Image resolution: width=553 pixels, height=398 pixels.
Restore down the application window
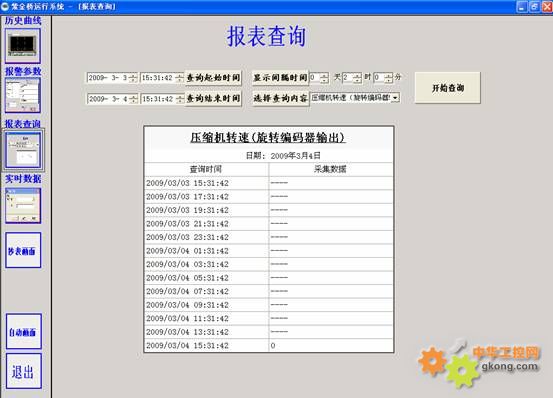click(x=535, y=7)
